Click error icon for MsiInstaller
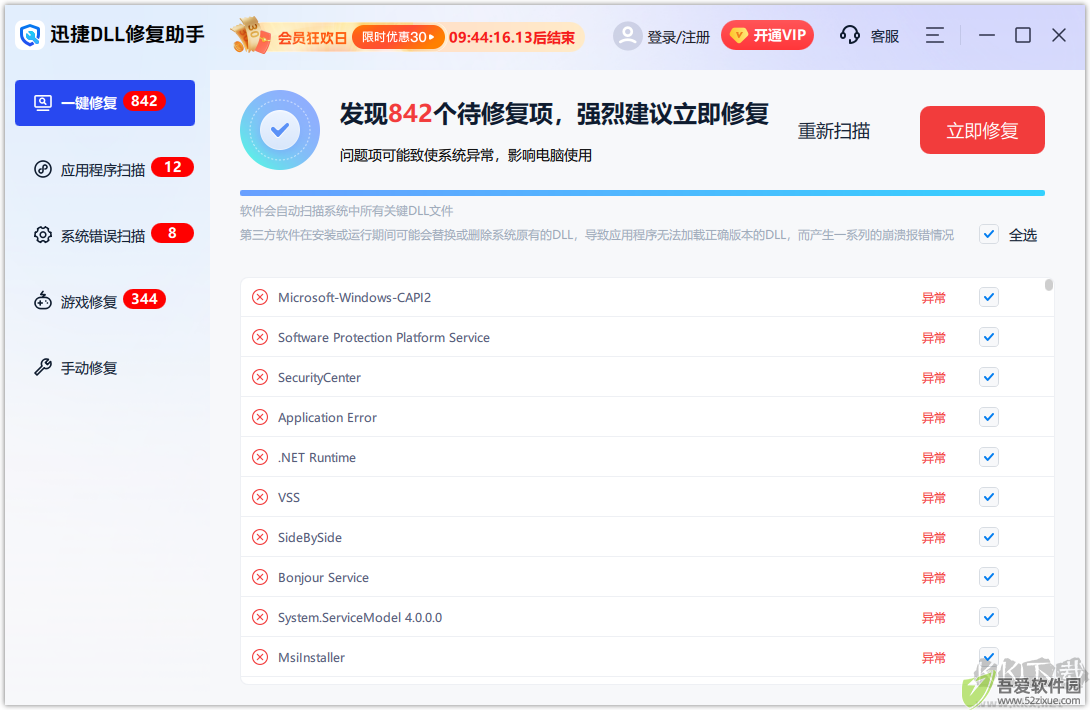 coord(260,657)
